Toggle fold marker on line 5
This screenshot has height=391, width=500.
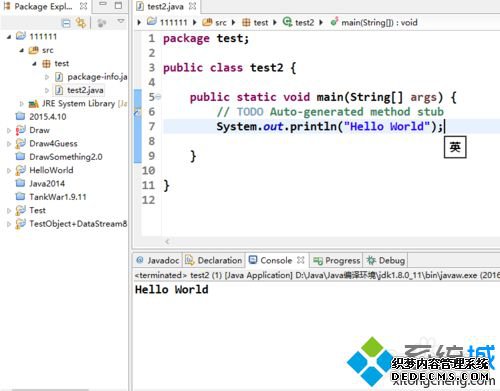159,97
